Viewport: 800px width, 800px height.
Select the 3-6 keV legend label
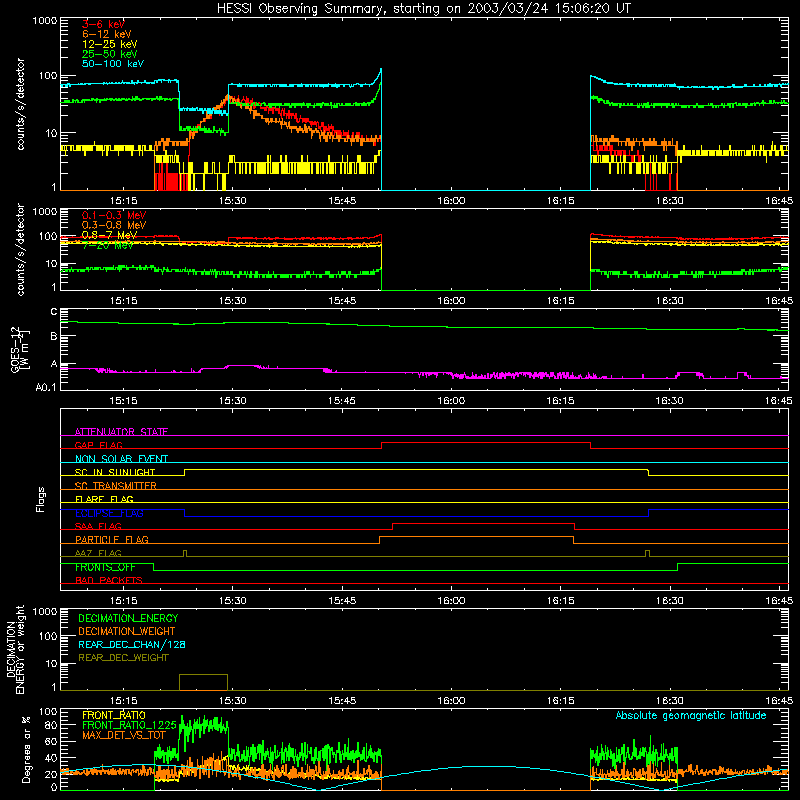click(x=103, y=24)
